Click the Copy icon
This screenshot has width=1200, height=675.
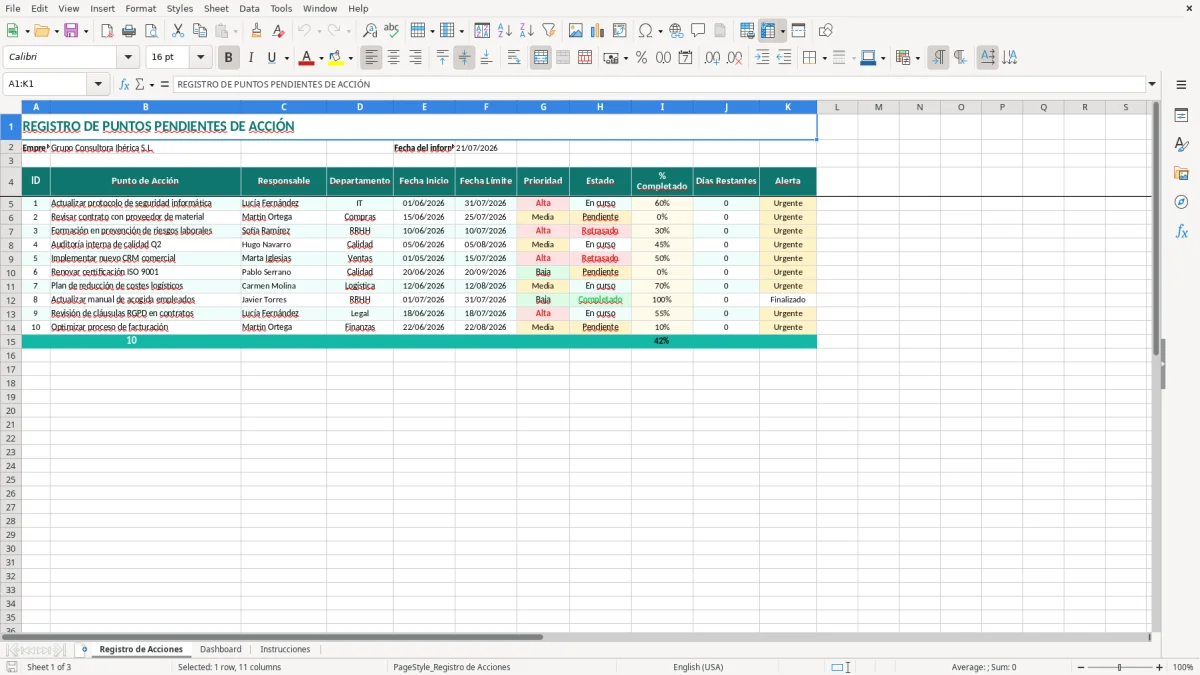200,31
